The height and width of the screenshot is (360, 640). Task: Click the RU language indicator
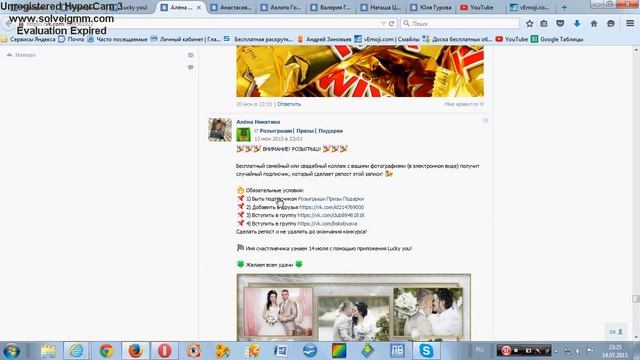click(480, 350)
